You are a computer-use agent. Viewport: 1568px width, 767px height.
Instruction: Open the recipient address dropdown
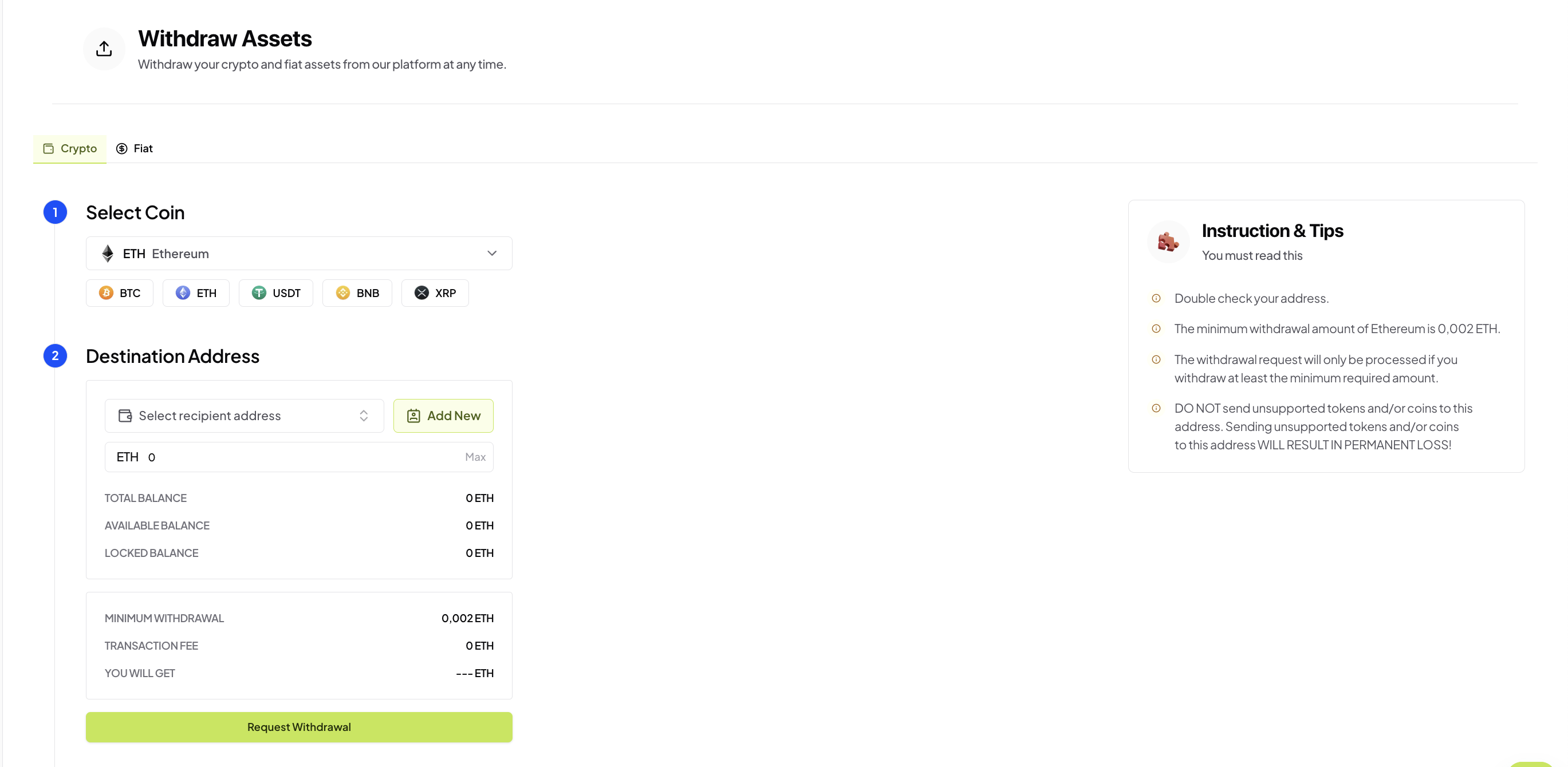tap(244, 415)
